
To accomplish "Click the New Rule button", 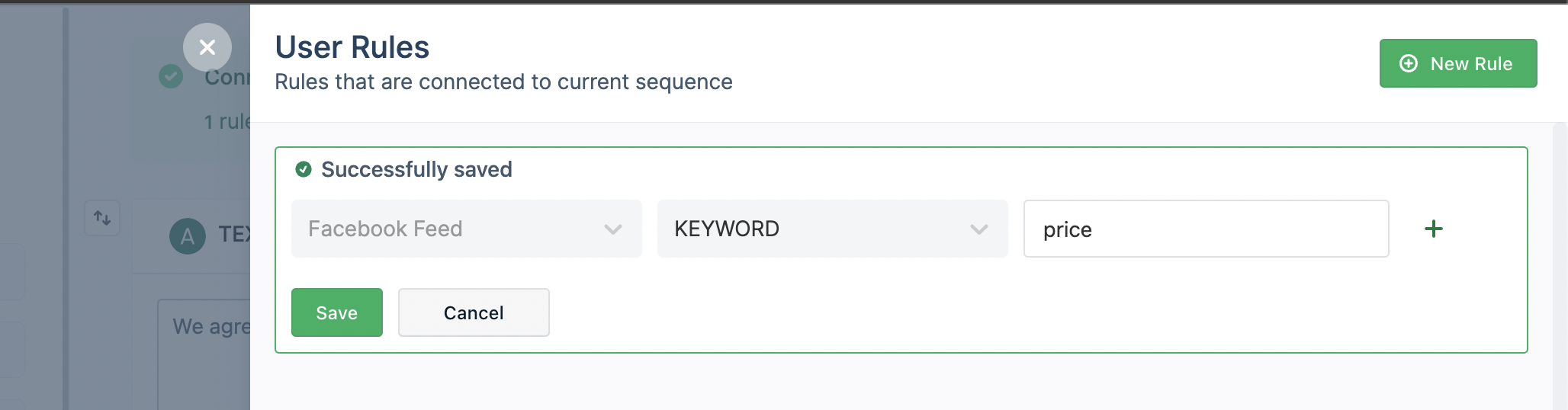I will point(1457,63).
